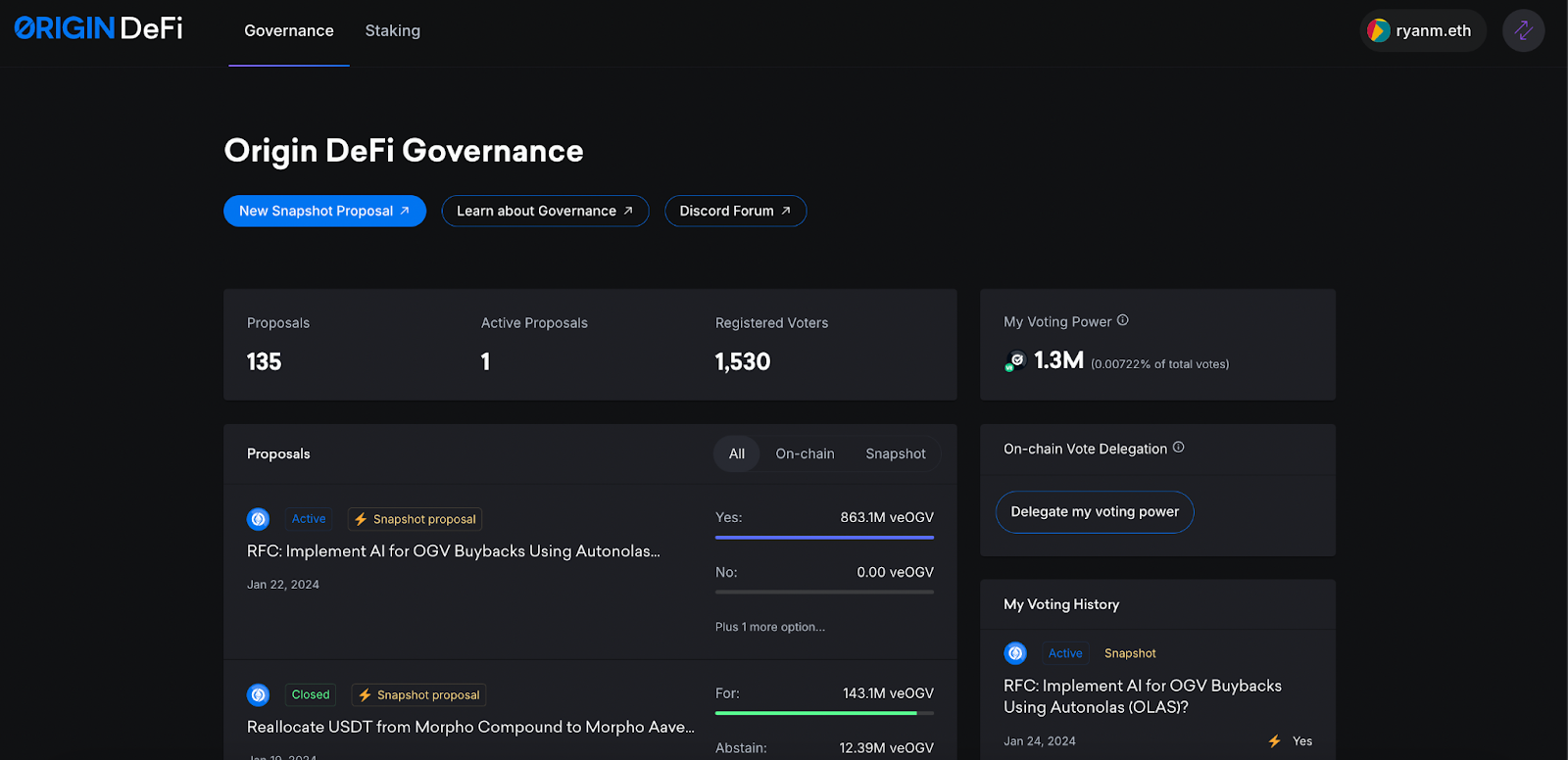The image size is (1568, 760).
Task: Delegate my voting power
Action: point(1095,512)
